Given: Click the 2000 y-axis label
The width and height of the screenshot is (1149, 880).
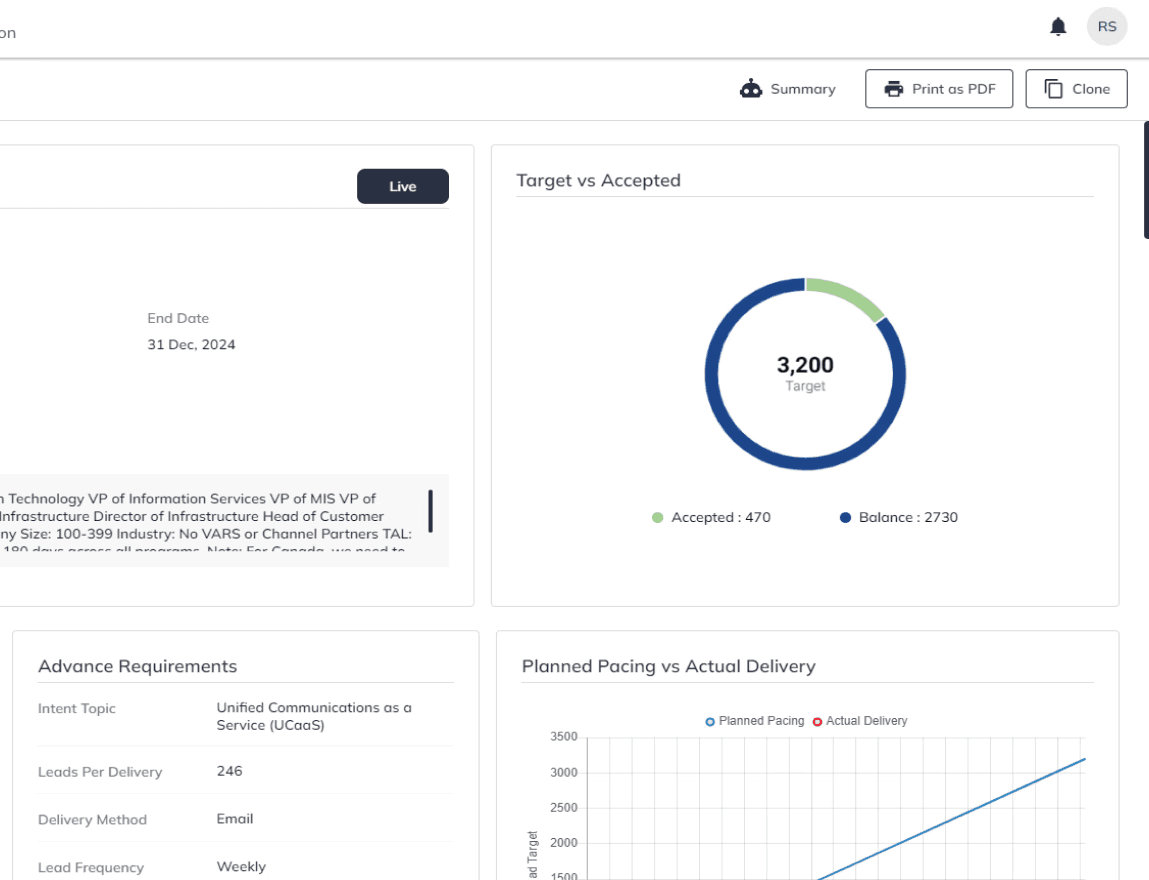Looking at the screenshot, I should (564, 843).
